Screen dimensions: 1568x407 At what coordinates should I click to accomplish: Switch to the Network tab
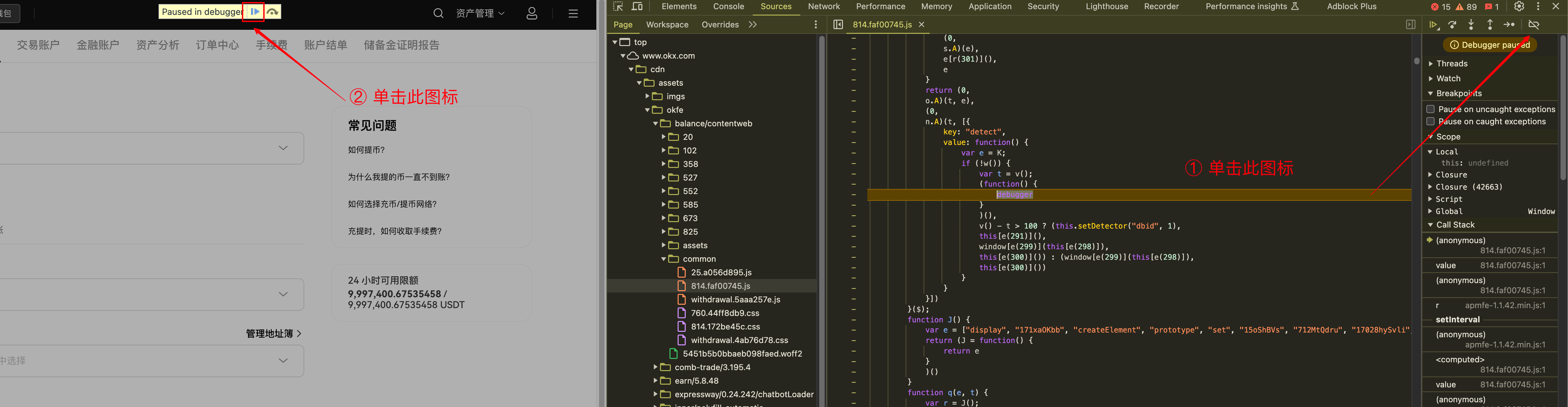click(x=824, y=7)
